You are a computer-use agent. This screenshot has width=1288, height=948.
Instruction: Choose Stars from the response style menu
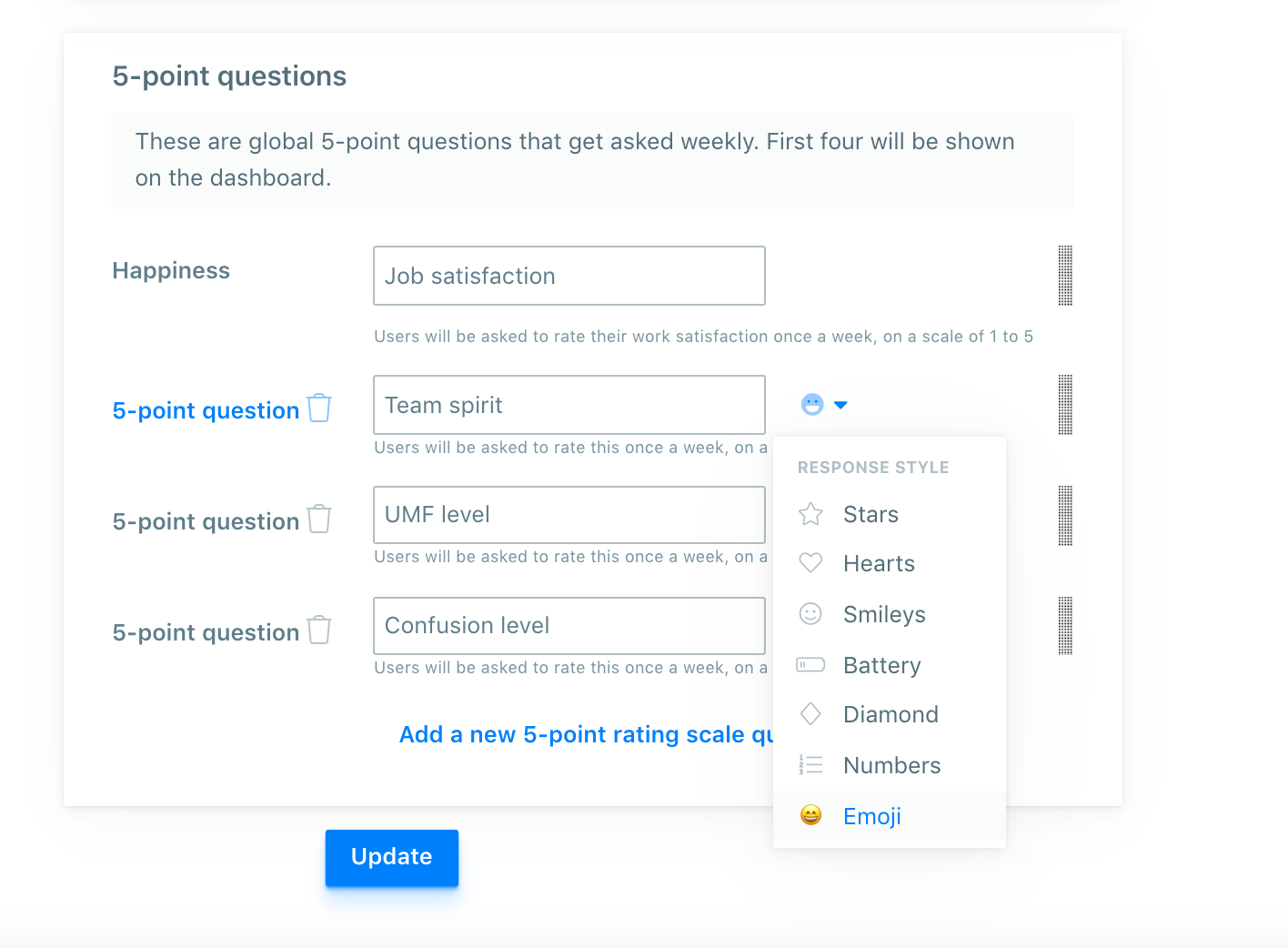(x=870, y=514)
